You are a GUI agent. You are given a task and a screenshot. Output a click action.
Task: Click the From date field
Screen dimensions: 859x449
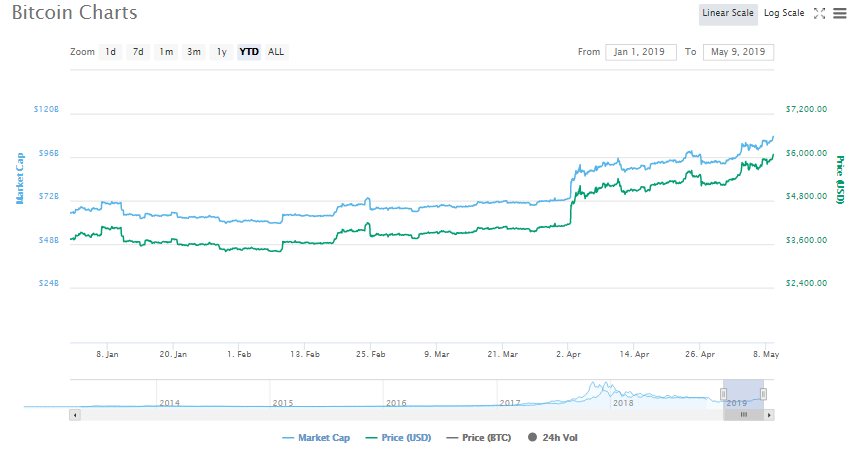pos(640,52)
